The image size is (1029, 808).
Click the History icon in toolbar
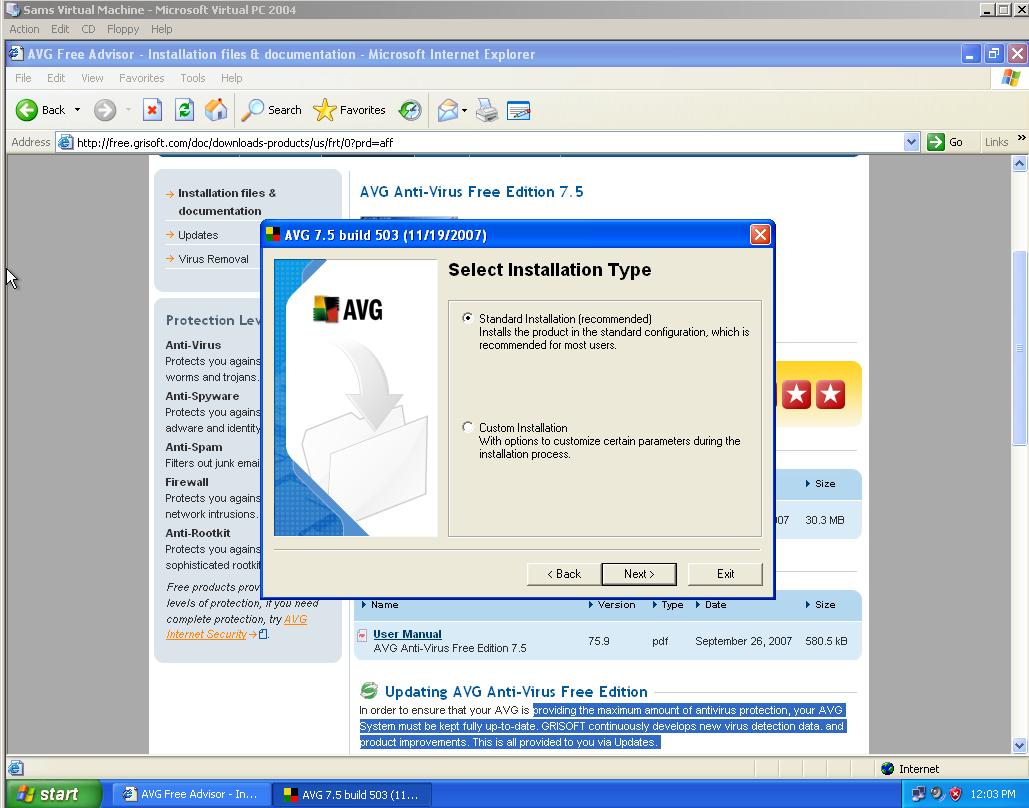(x=410, y=110)
